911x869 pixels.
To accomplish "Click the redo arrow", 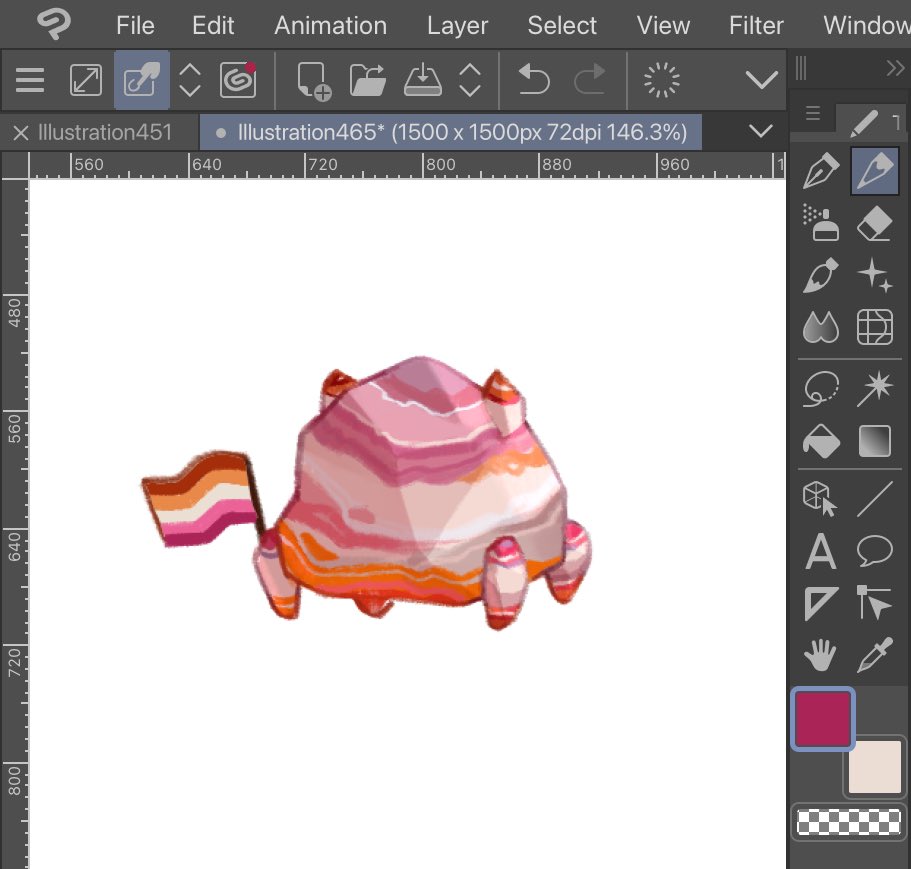I will click(590, 80).
